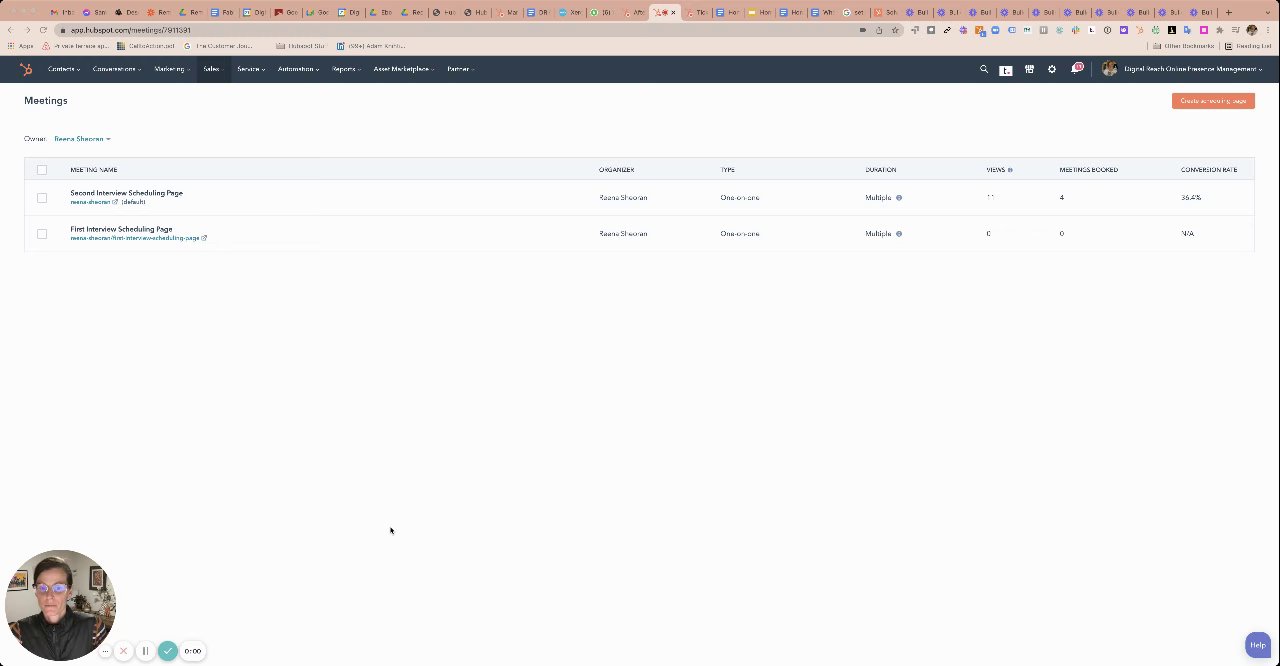1280x666 pixels.
Task: Click info icon next to First Interview's Multiple duration
Action: pyautogui.click(x=899, y=234)
